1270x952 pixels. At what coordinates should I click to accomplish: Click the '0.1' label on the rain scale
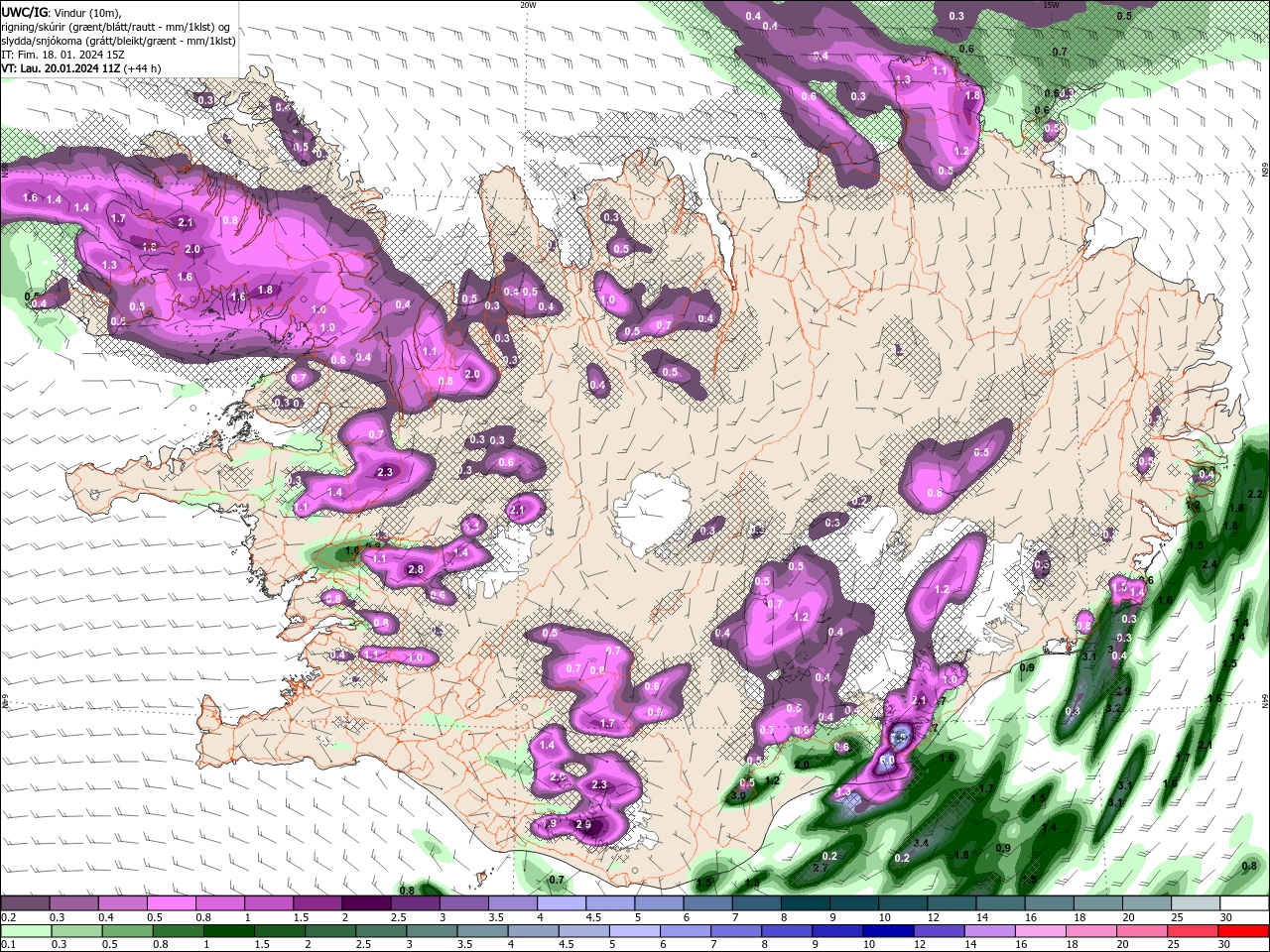click(x=9, y=945)
